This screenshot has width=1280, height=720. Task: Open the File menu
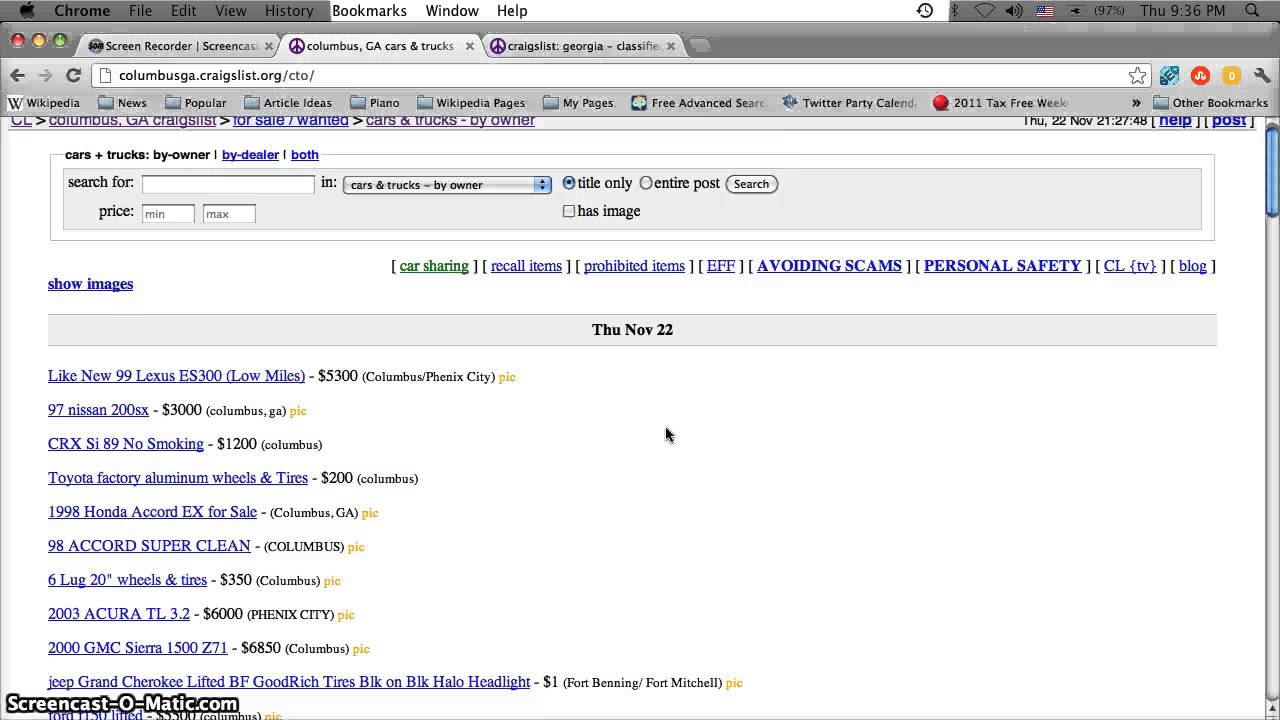click(x=140, y=10)
